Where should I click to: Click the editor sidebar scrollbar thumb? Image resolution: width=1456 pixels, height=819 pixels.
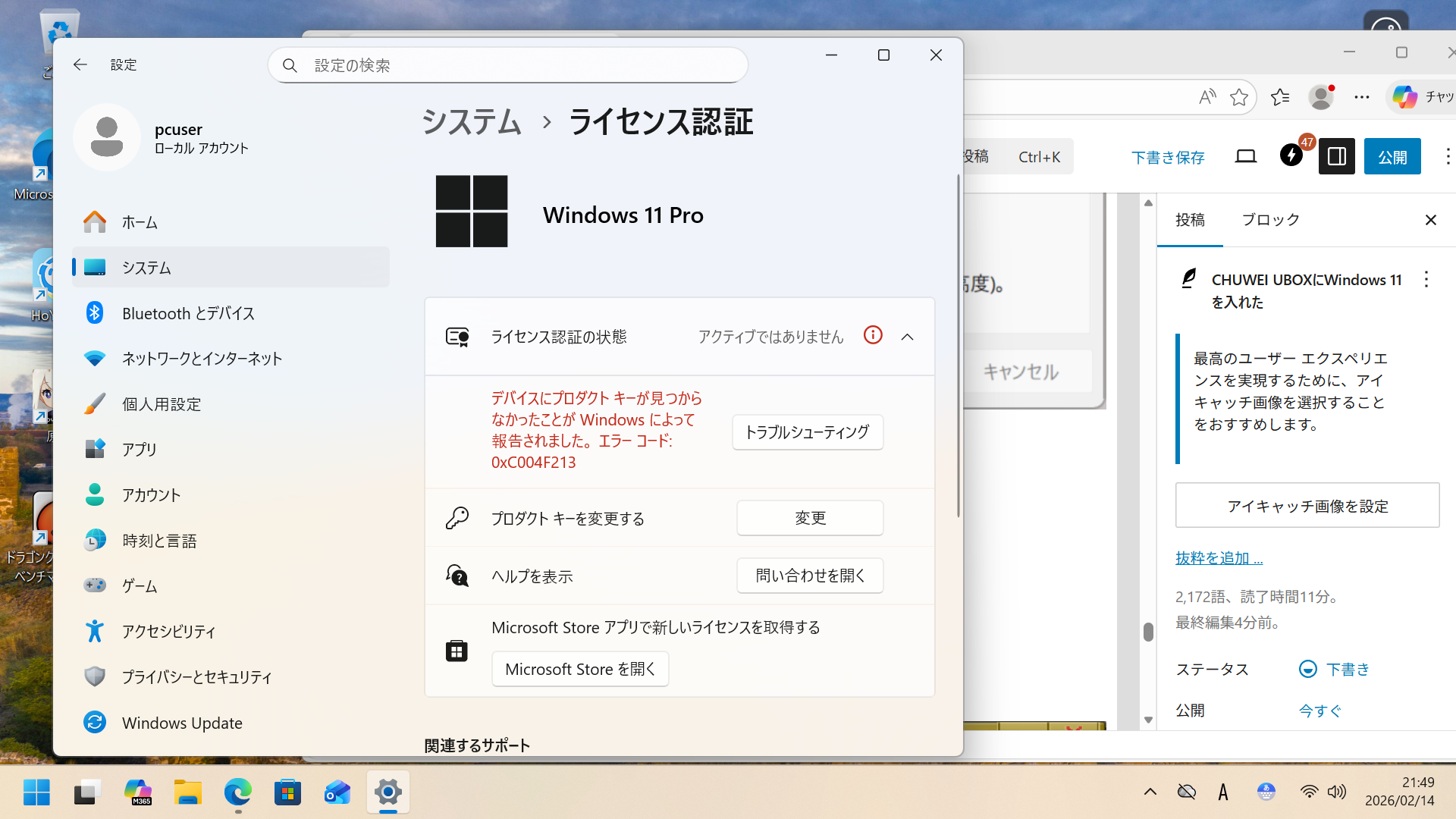tap(1148, 632)
